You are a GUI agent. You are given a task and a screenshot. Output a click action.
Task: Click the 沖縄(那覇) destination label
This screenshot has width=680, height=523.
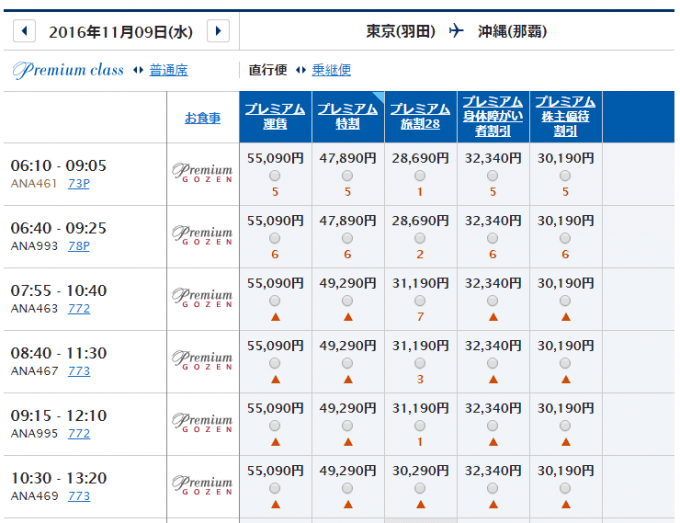512,31
